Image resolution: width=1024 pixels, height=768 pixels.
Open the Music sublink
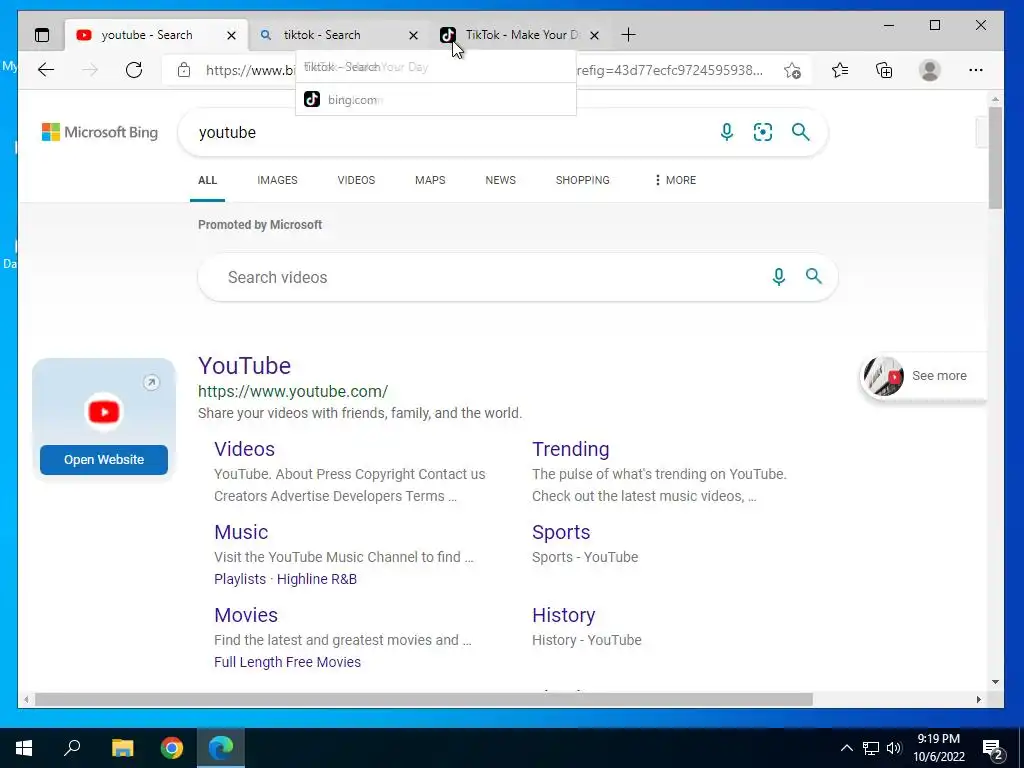pos(241,532)
